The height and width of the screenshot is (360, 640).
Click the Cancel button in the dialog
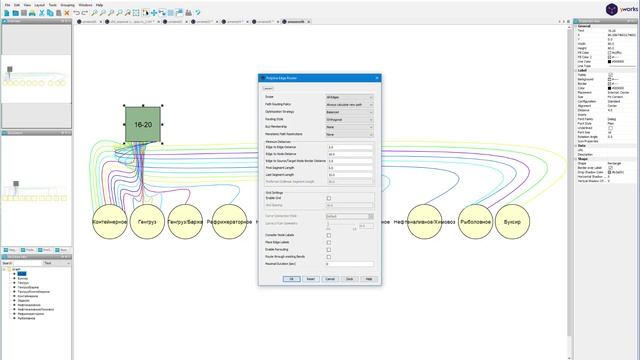pyautogui.click(x=330, y=279)
